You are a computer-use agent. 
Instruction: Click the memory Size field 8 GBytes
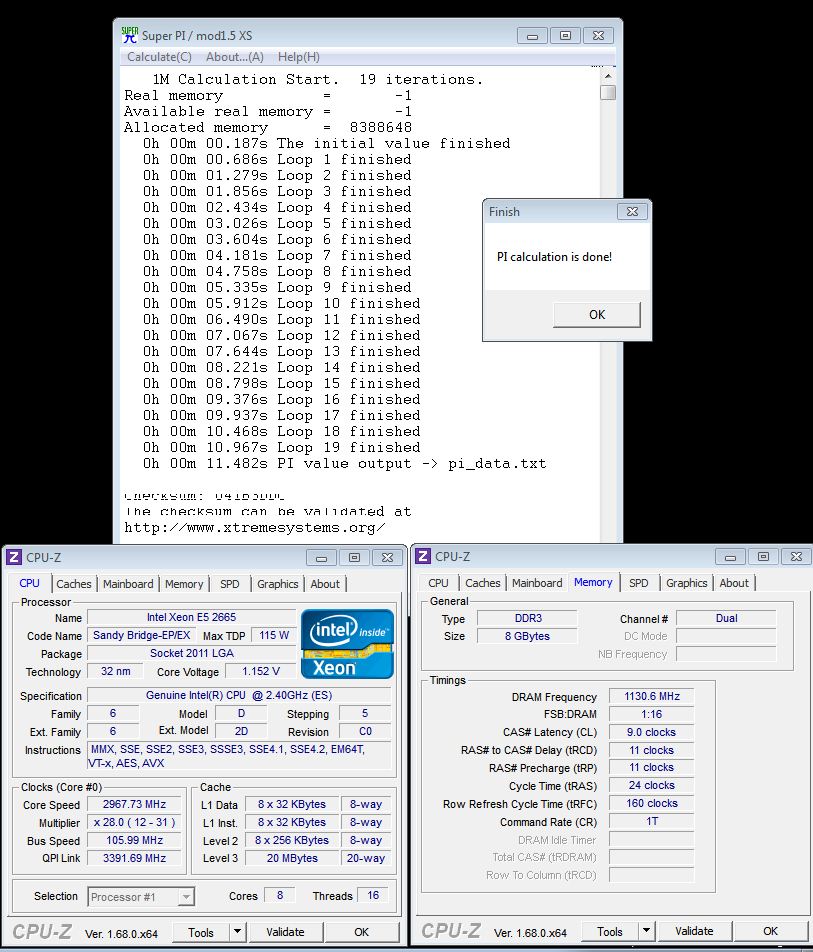pyautogui.click(x=528, y=636)
